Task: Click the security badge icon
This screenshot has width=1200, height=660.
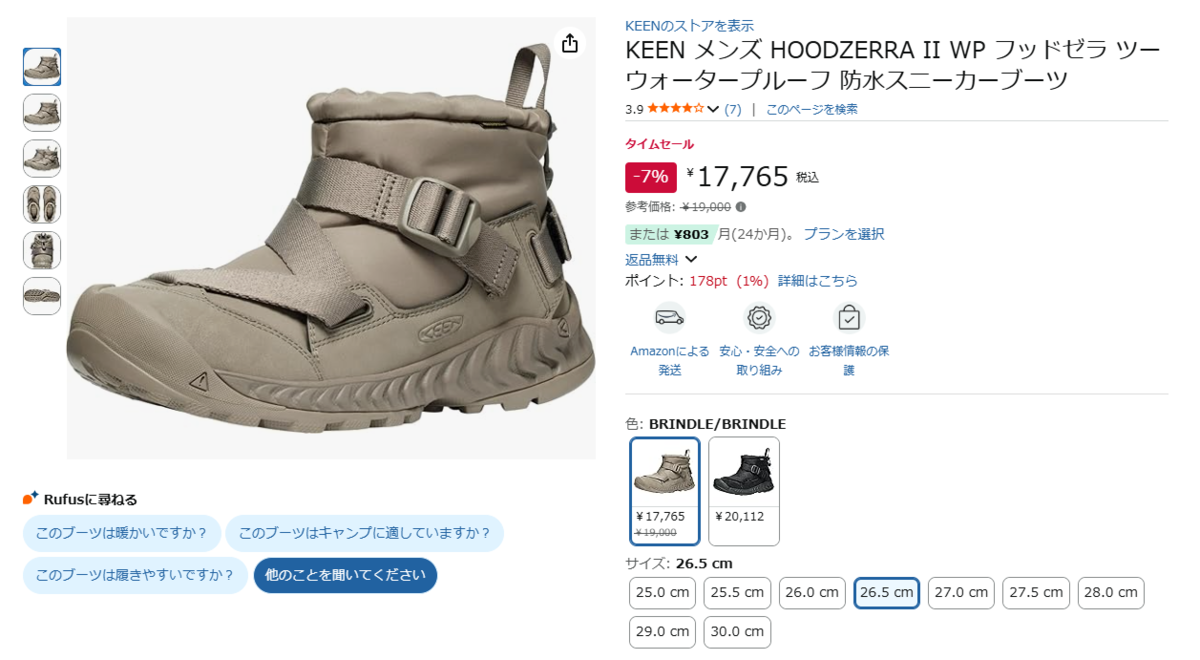Action: point(760,318)
